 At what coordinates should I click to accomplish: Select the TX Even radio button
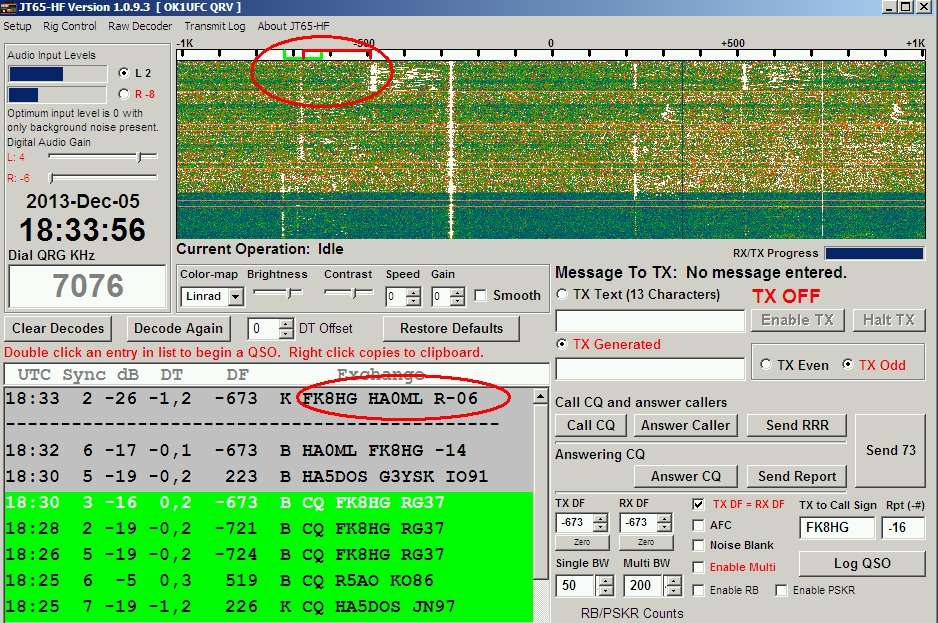(767, 365)
